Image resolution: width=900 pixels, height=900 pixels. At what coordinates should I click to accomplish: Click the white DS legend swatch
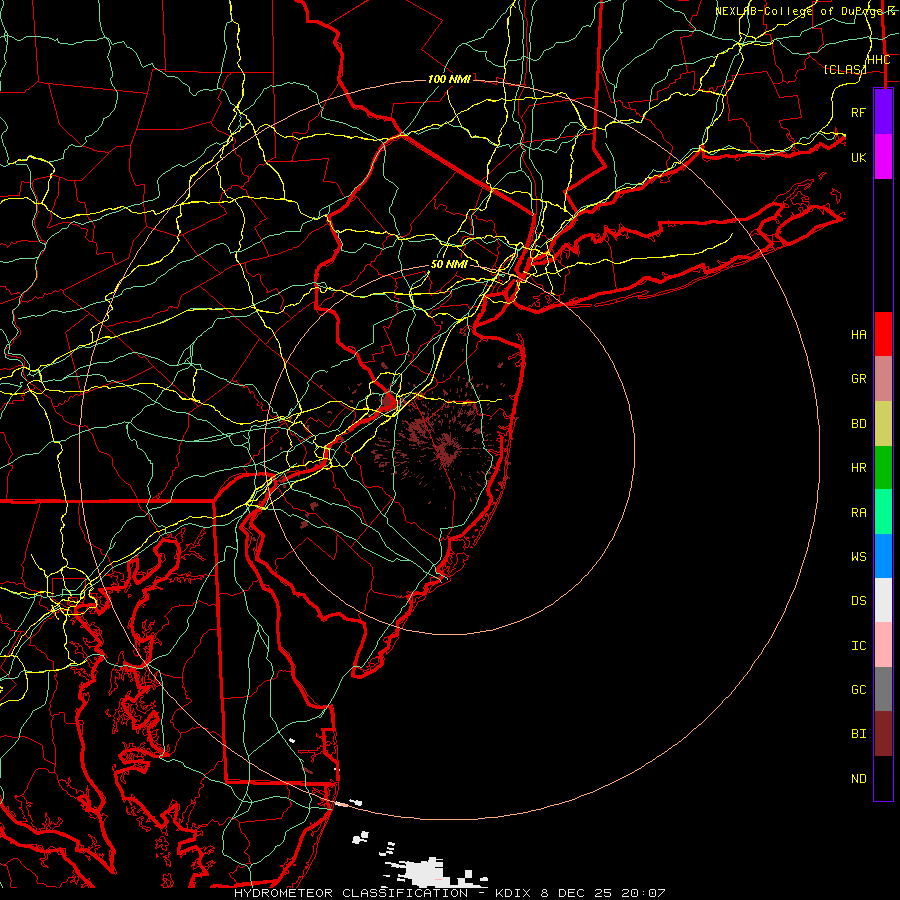883,600
